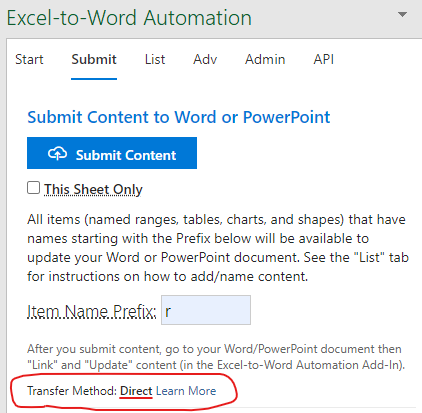Enable the This Sheet Only checkbox
This screenshot has width=422, height=413.
pyautogui.click(x=33, y=188)
